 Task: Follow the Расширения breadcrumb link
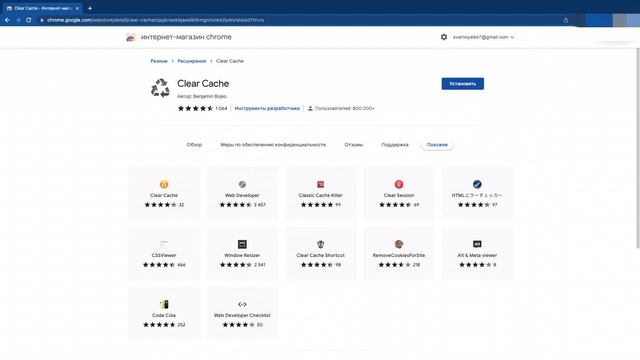[191, 61]
